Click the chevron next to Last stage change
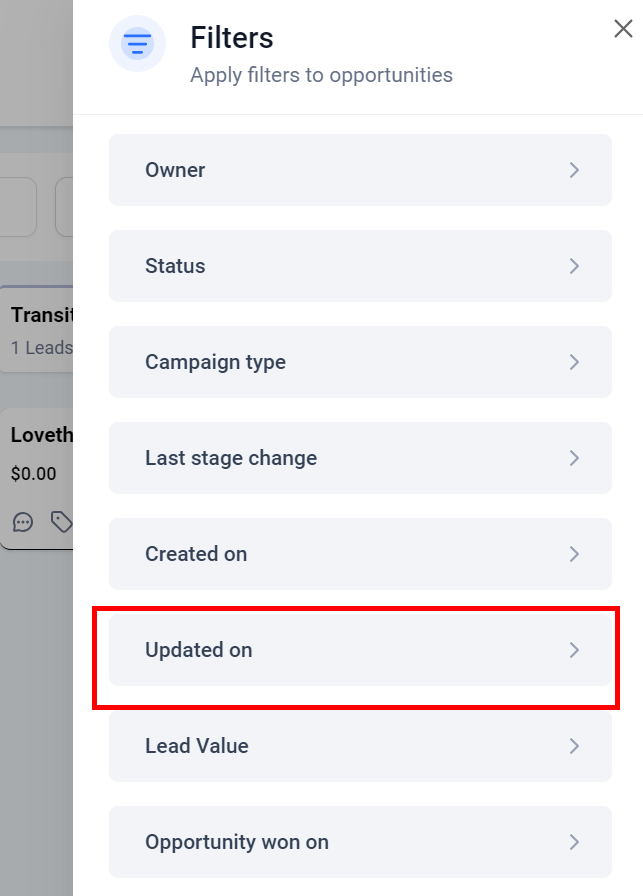 click(x=574, y=458)
